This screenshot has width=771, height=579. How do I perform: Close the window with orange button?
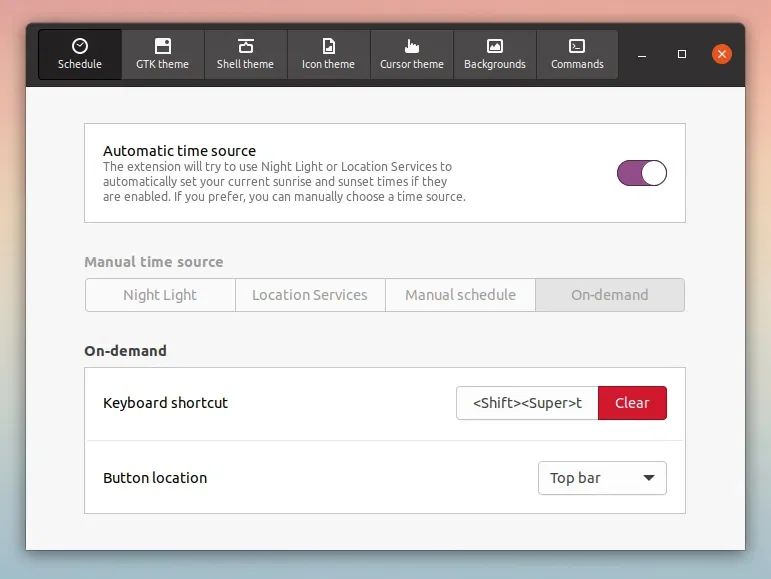click(x=722, y=54)
